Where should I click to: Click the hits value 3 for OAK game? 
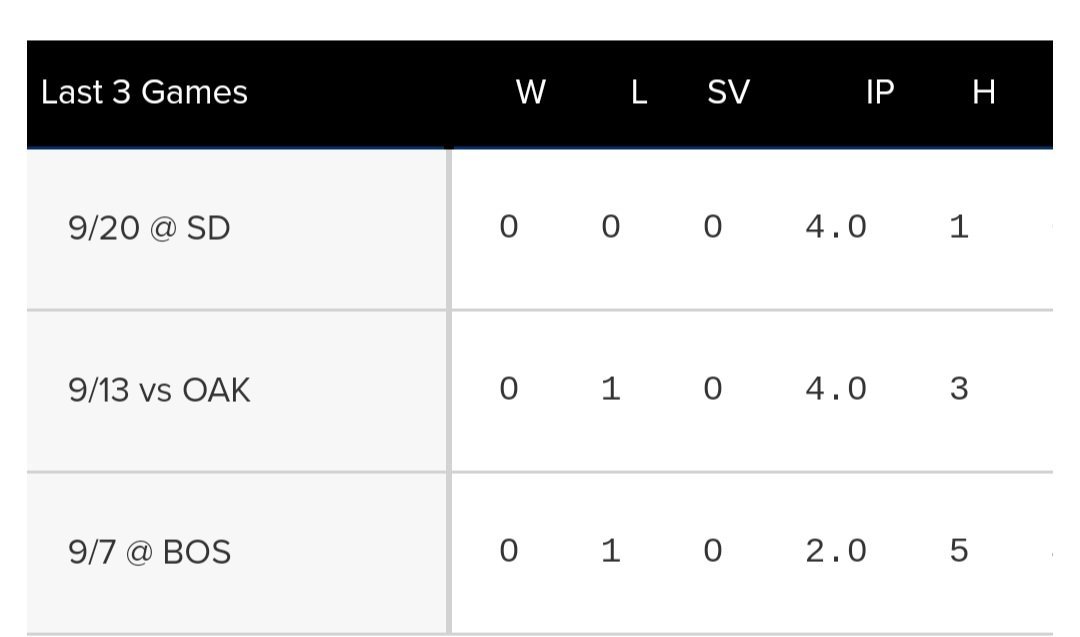coord(959,389)
